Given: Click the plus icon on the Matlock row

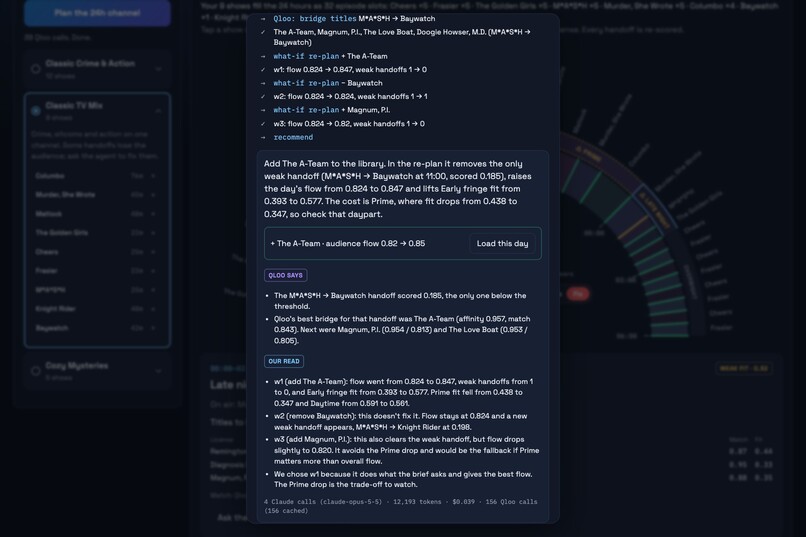Looking at the screenshot, I should 153,214.
